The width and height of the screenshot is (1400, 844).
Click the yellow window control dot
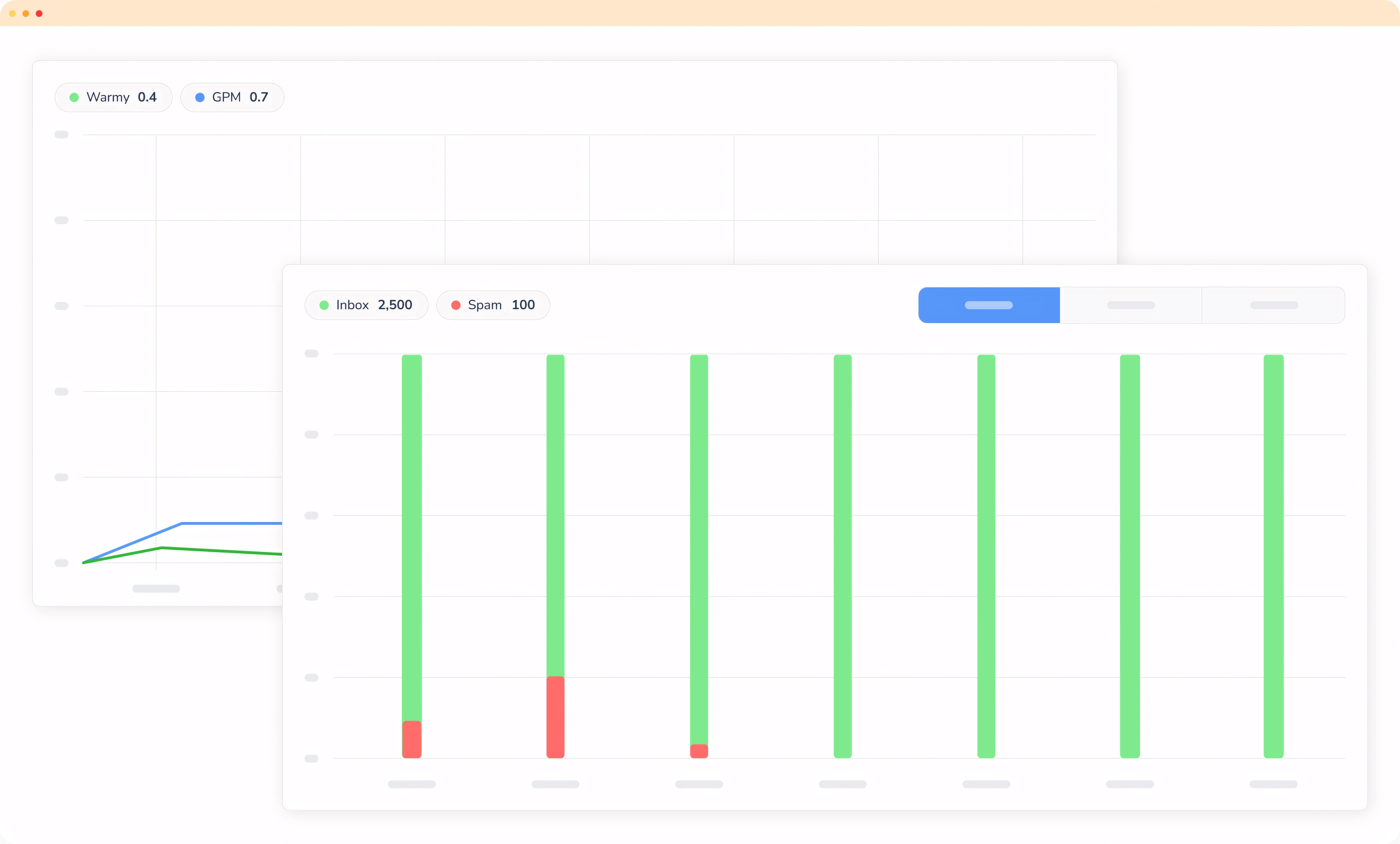pyautogui.click(x=13, y=14)
